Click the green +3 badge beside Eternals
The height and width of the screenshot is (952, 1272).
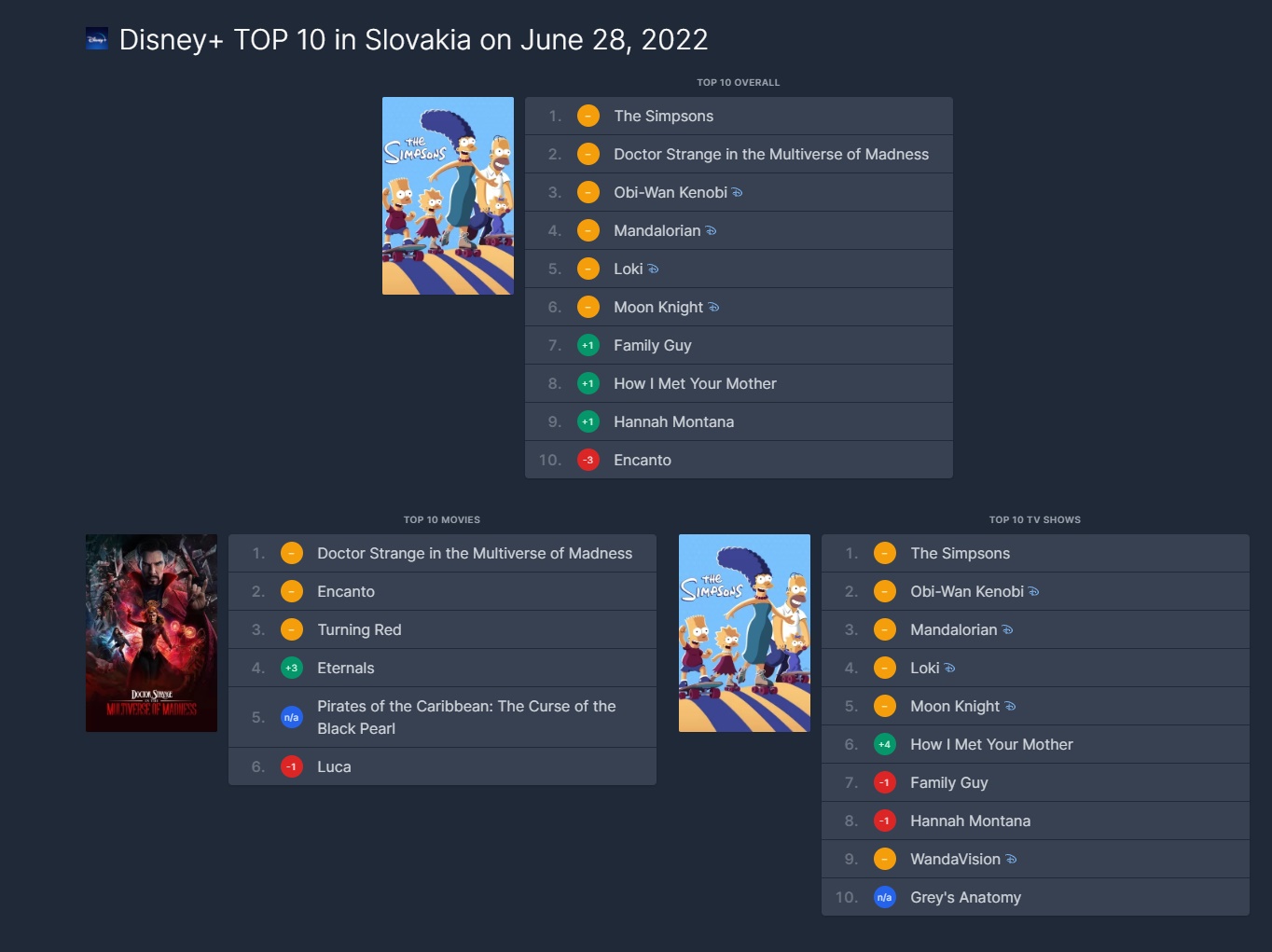tap(292, 668)
